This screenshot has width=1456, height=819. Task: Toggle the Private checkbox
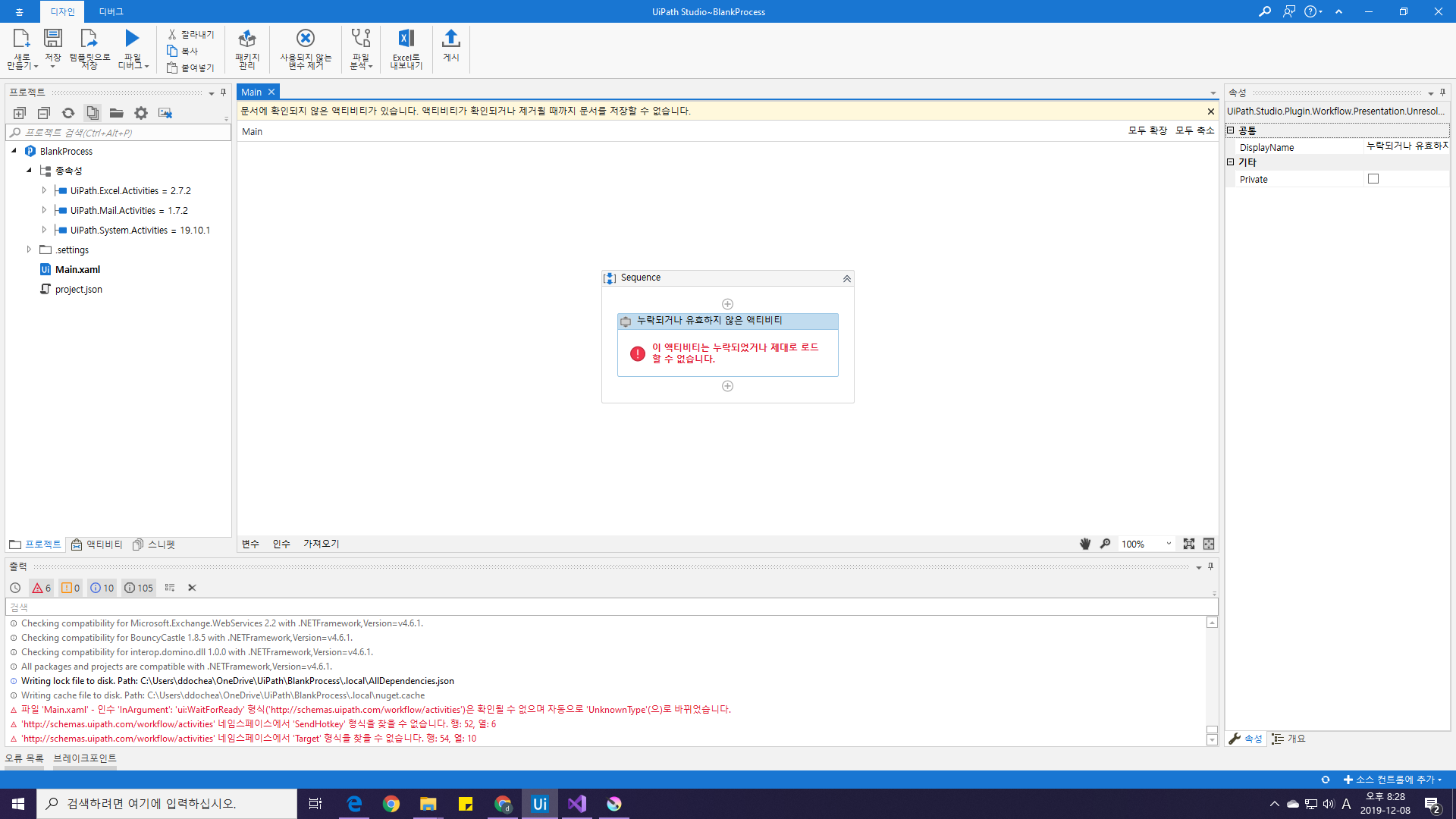(x=1373, y=179)
